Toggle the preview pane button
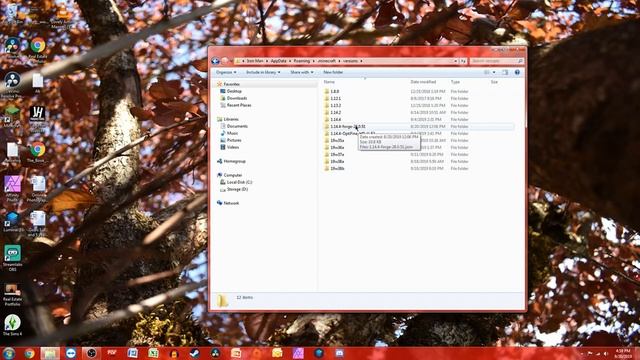 click(505, 72)
